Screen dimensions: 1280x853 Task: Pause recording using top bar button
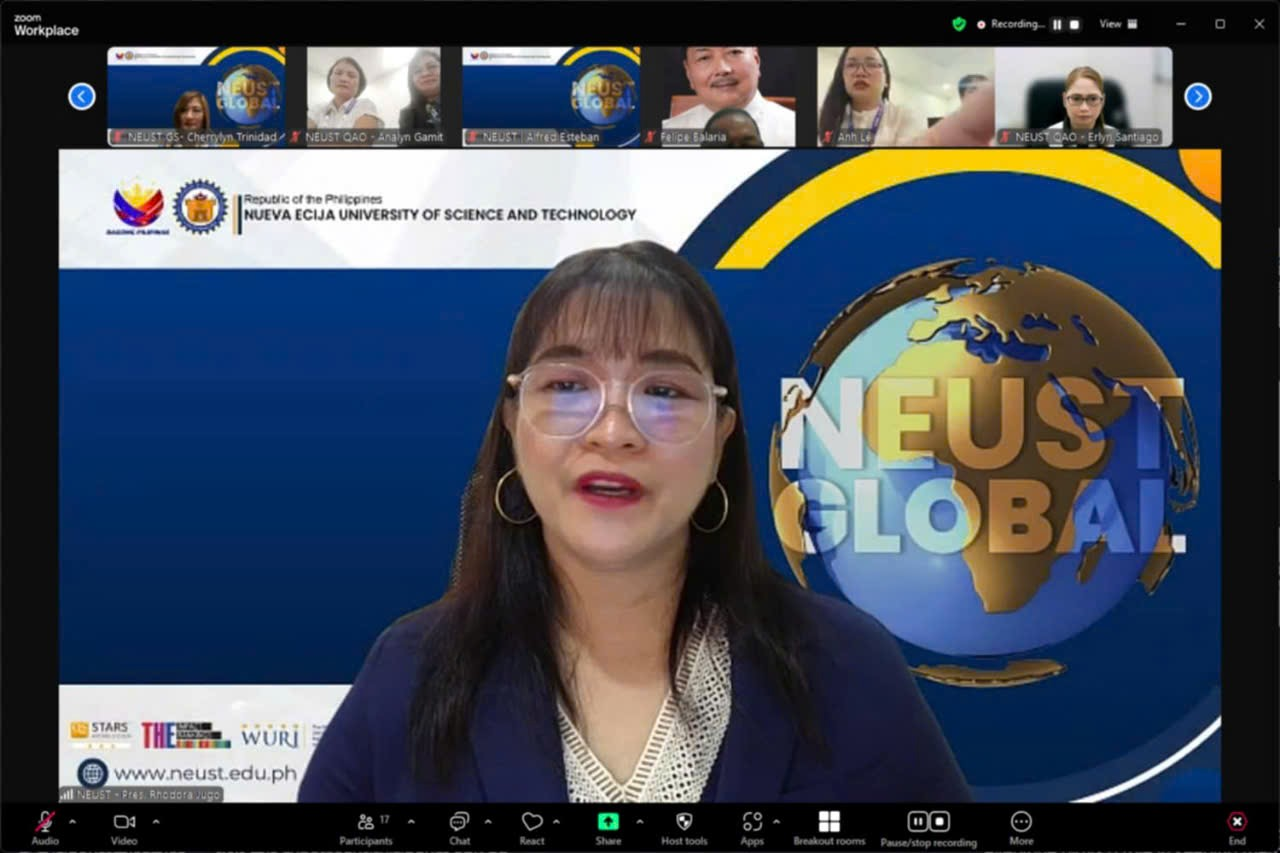click(1057, 24)
